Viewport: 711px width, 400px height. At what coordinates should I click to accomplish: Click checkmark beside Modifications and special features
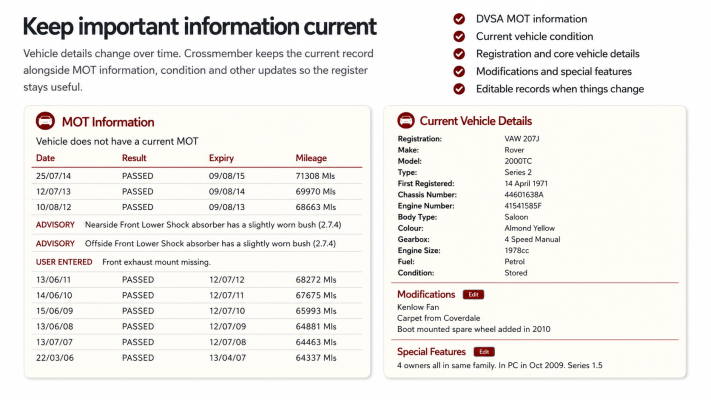[459, 71]
